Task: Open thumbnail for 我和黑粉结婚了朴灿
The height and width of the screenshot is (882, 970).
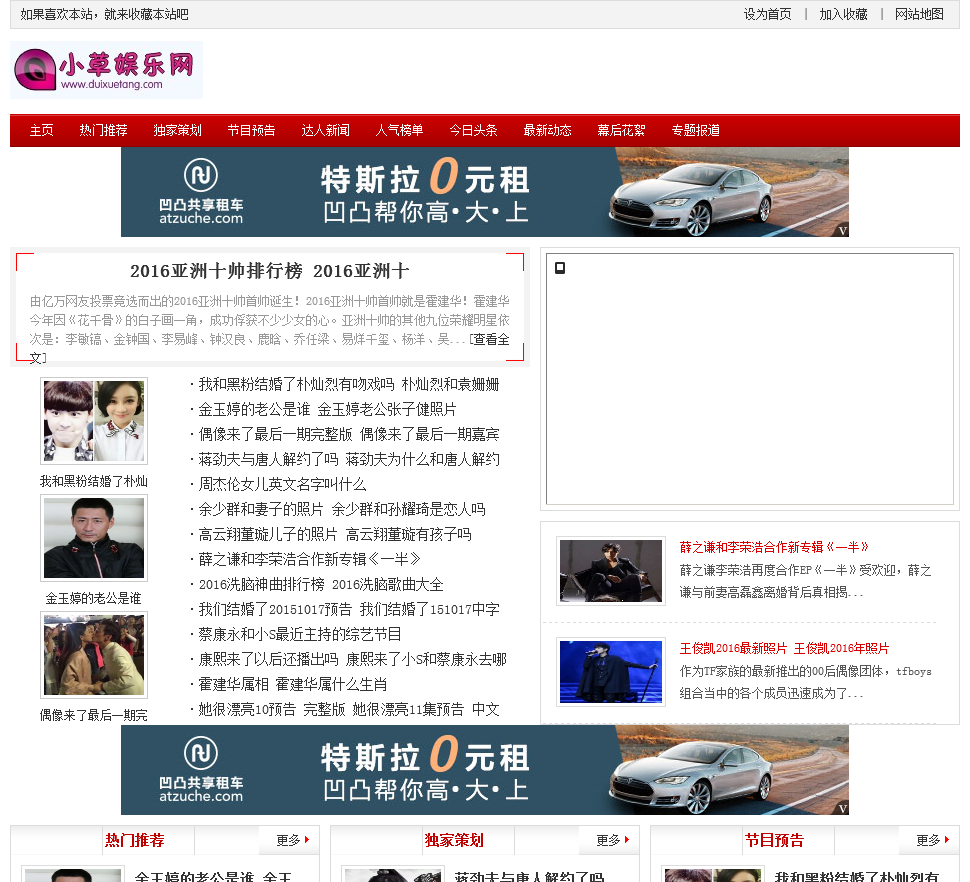Action: (94, 421)
